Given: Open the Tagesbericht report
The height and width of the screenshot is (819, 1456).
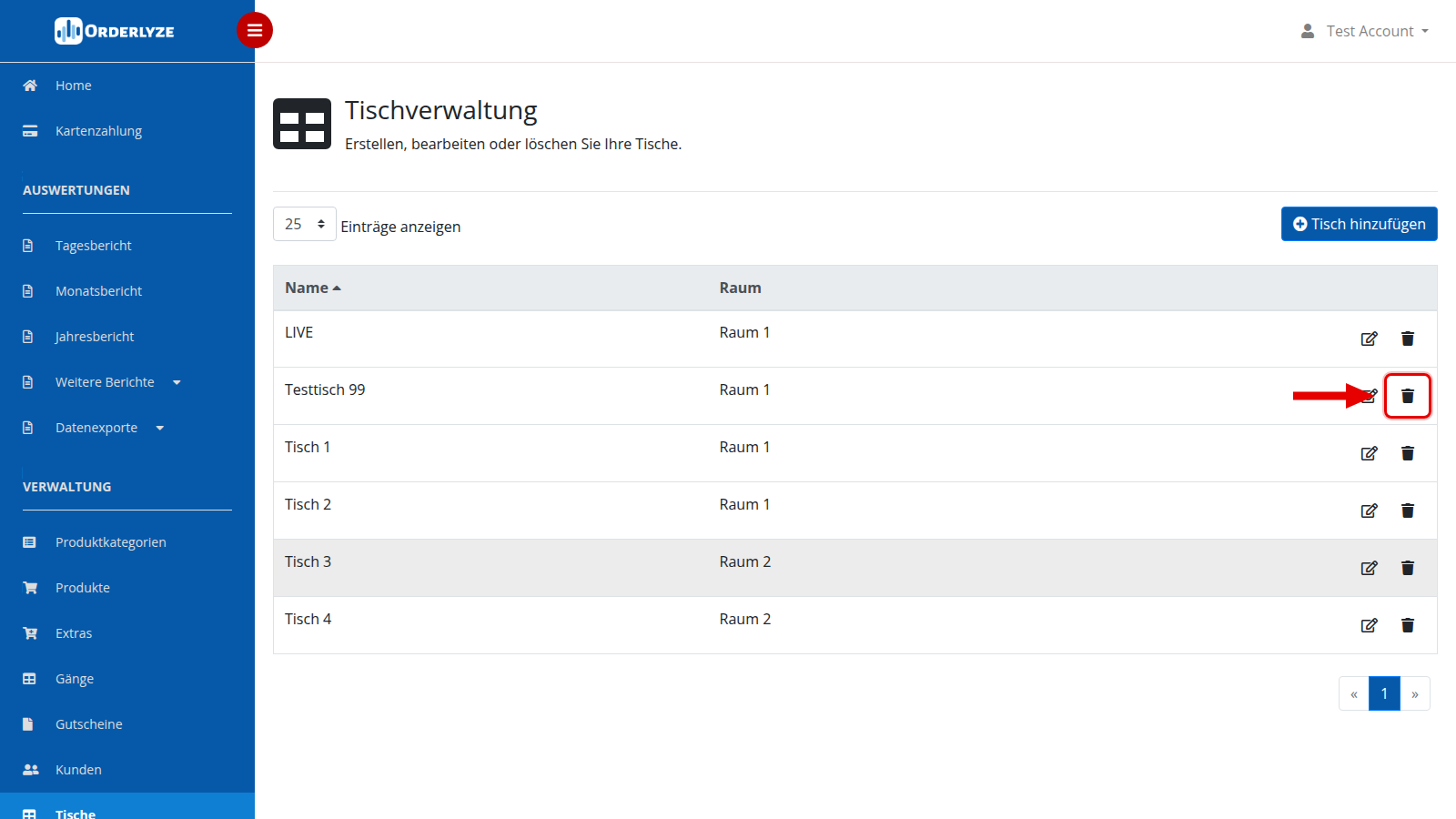Looking at the screenshot, I should (93, 246).
